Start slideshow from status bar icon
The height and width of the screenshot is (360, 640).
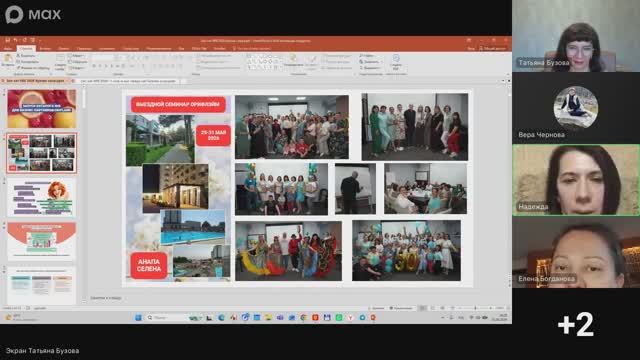pyautogui.click(x=452, y=308)
